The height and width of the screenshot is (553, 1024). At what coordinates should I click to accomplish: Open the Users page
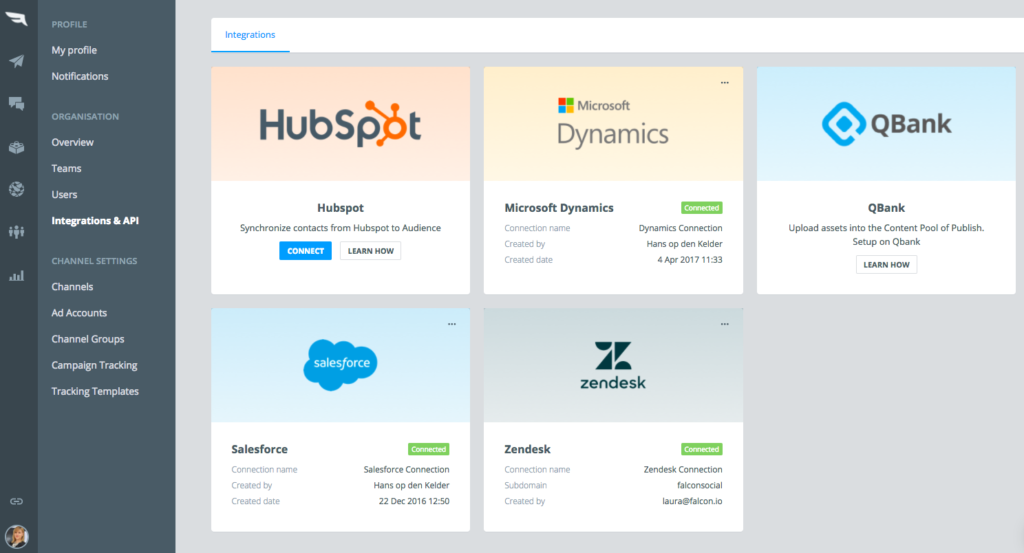coord(64,195)
